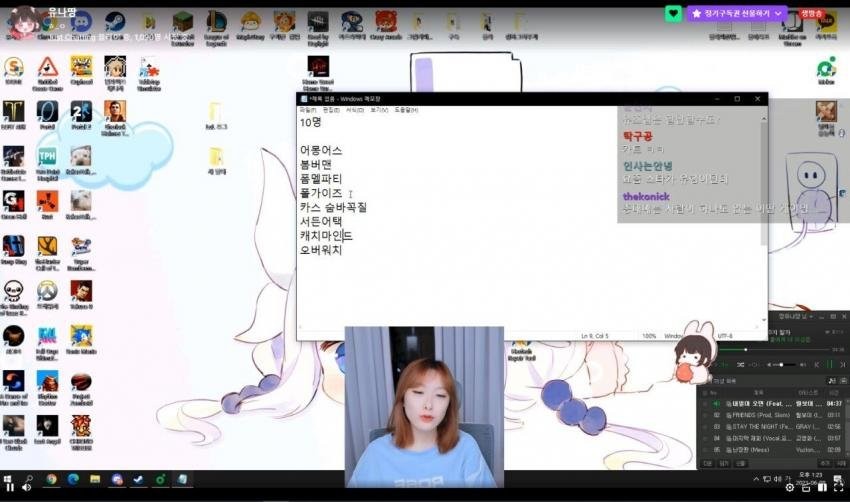This screenshot has width=850, height=502.
Task: Open File Explorer from the taskbar
Action: pyautogui.click(x=95, y=479)
